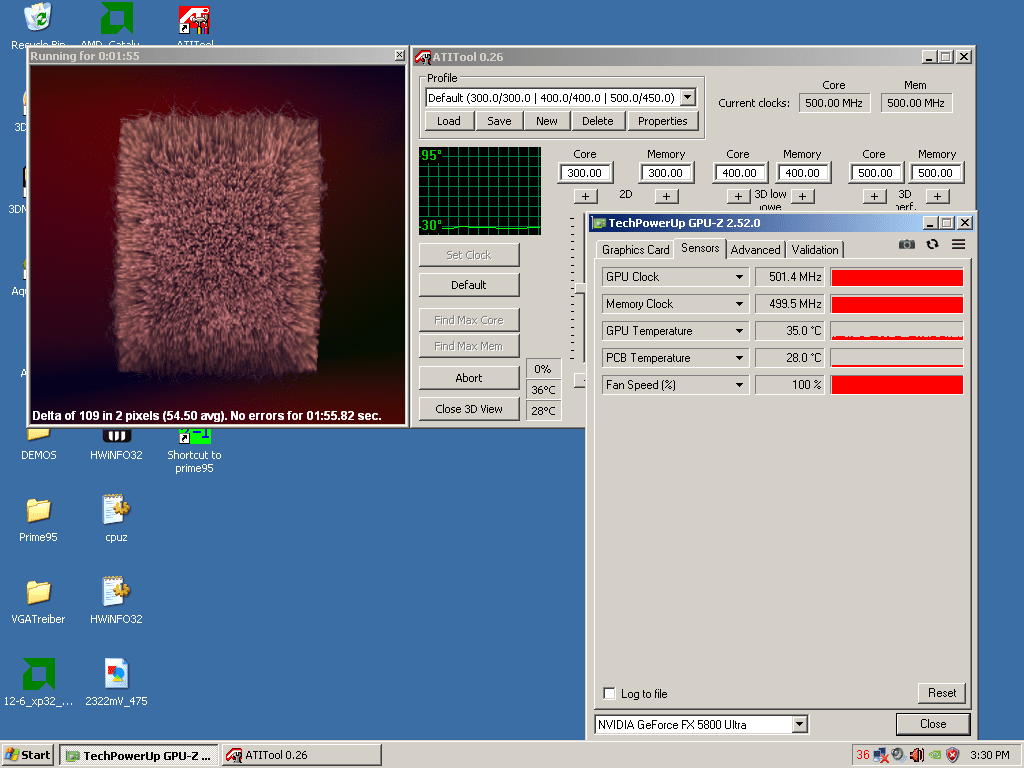Screen dimensions: 1024x768
Task: Select the HWiNFO32 settings file icon
Action: [116, 592]
